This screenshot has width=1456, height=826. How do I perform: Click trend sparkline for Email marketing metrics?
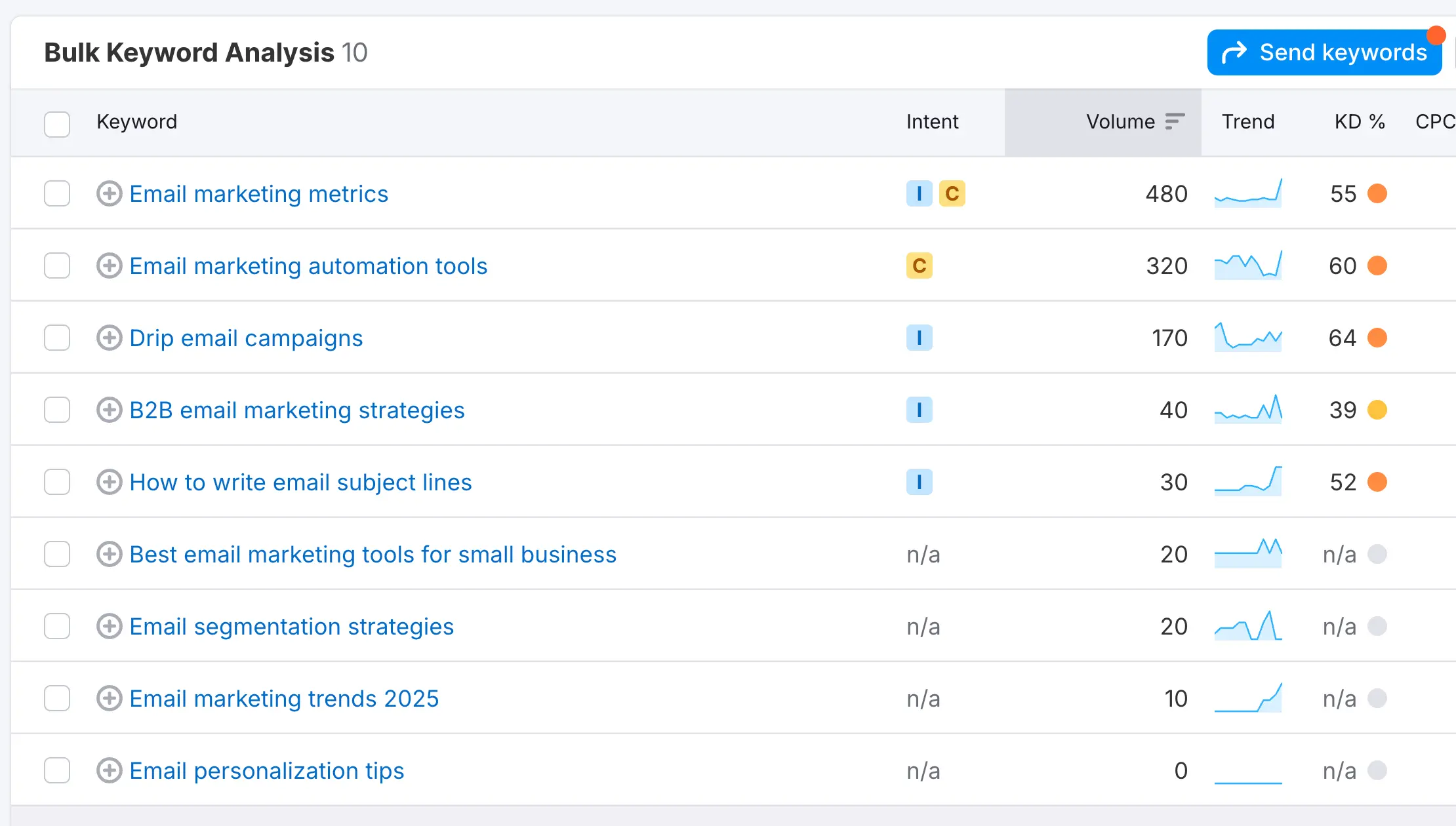pos(1247,194)
